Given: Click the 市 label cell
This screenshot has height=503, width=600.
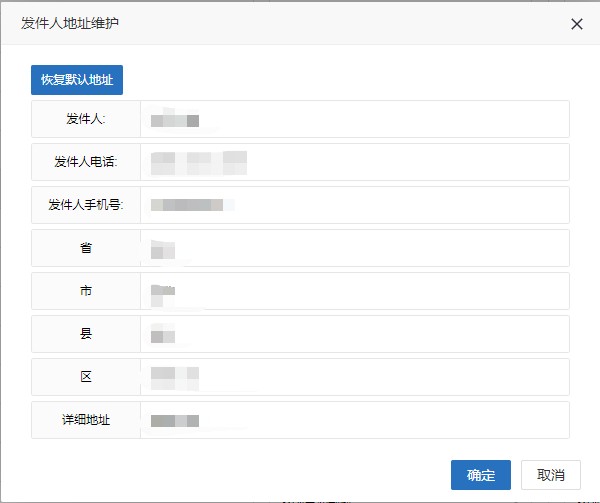Looking at the screenshot, I should point(86,291).
